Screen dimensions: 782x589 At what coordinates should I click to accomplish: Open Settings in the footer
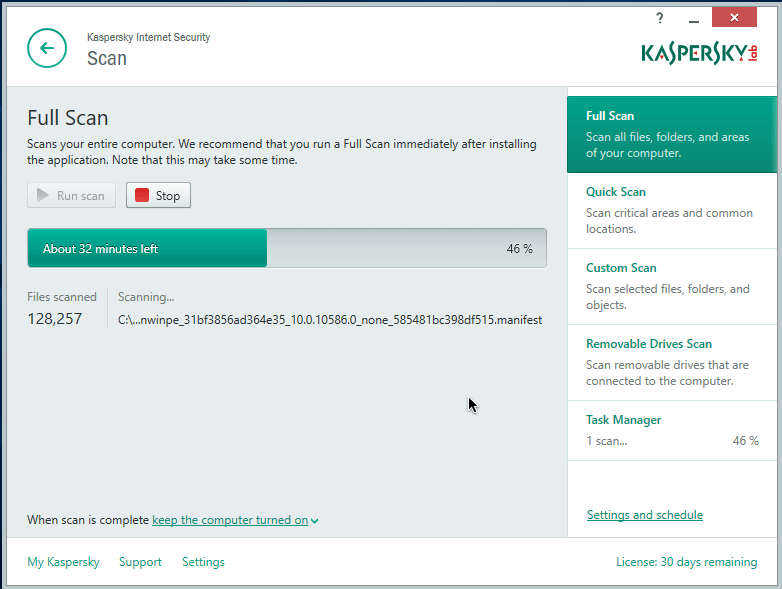(x=203, y=562)
